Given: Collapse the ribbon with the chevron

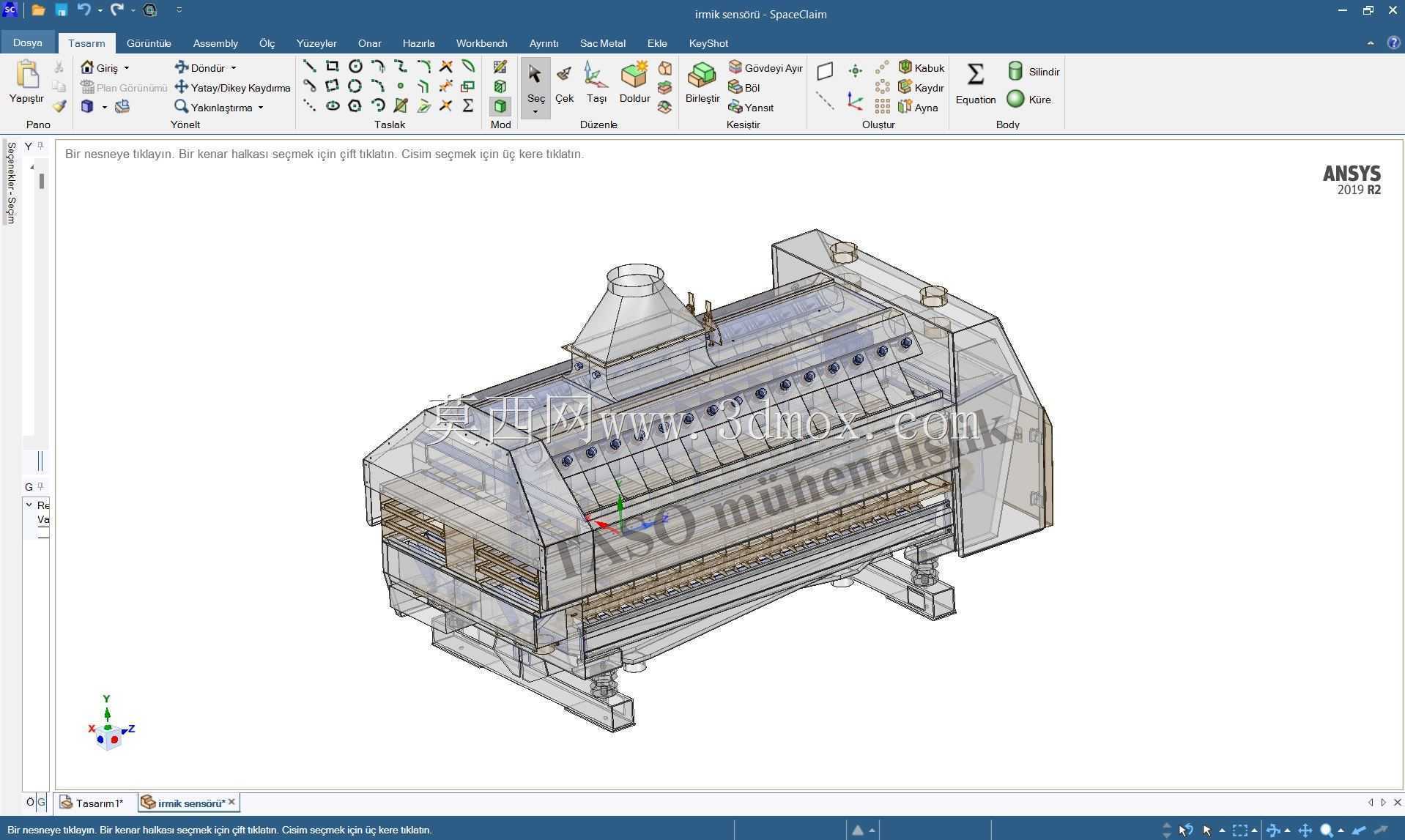Looking at the screenshot, I should tap(1370, 43).
